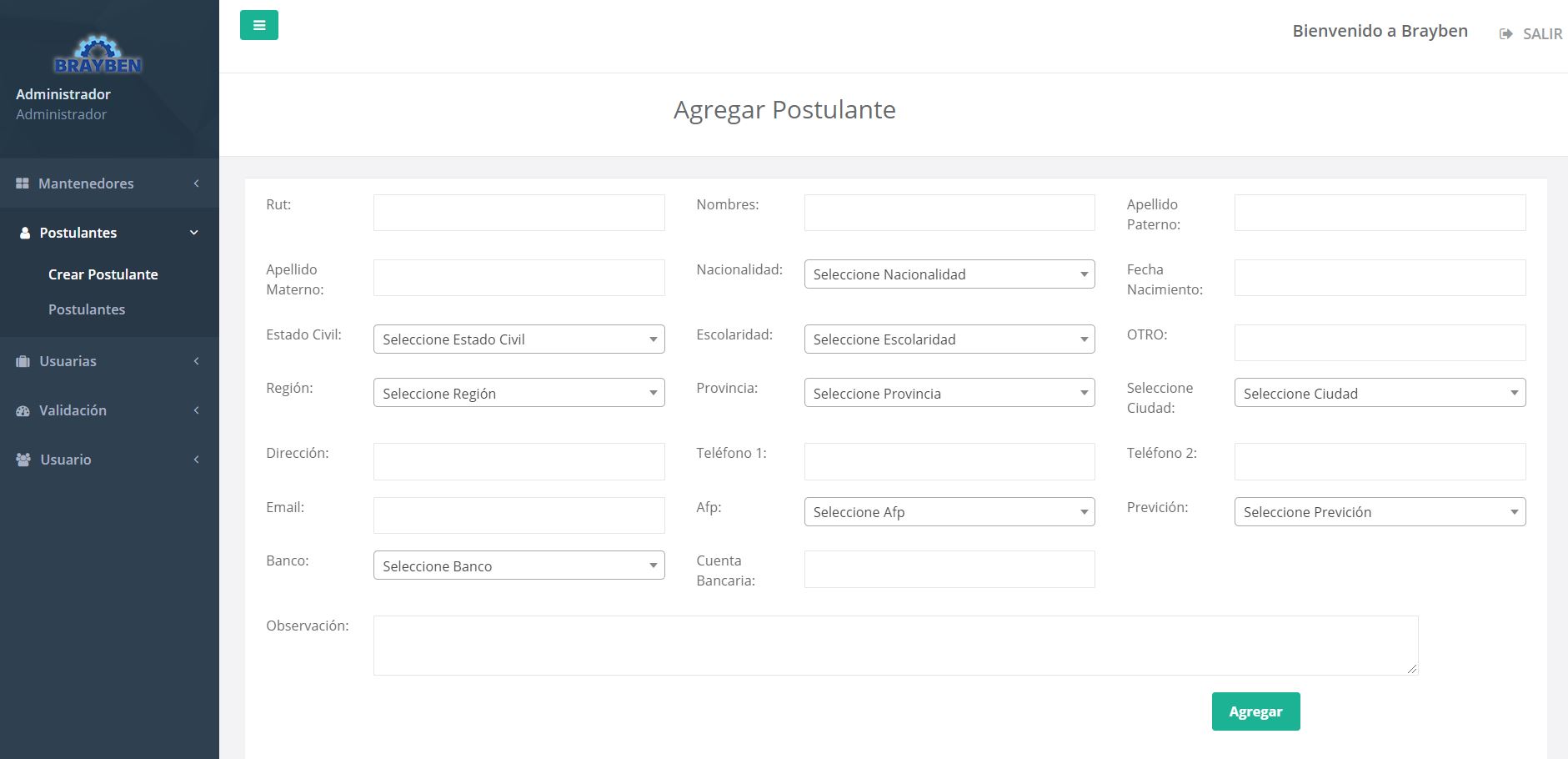This screenshot has width=1568, height=759.
Task: Focus the Fecha Nacimiento input field
Action: pyautogui.click(x=1380, y=278)
